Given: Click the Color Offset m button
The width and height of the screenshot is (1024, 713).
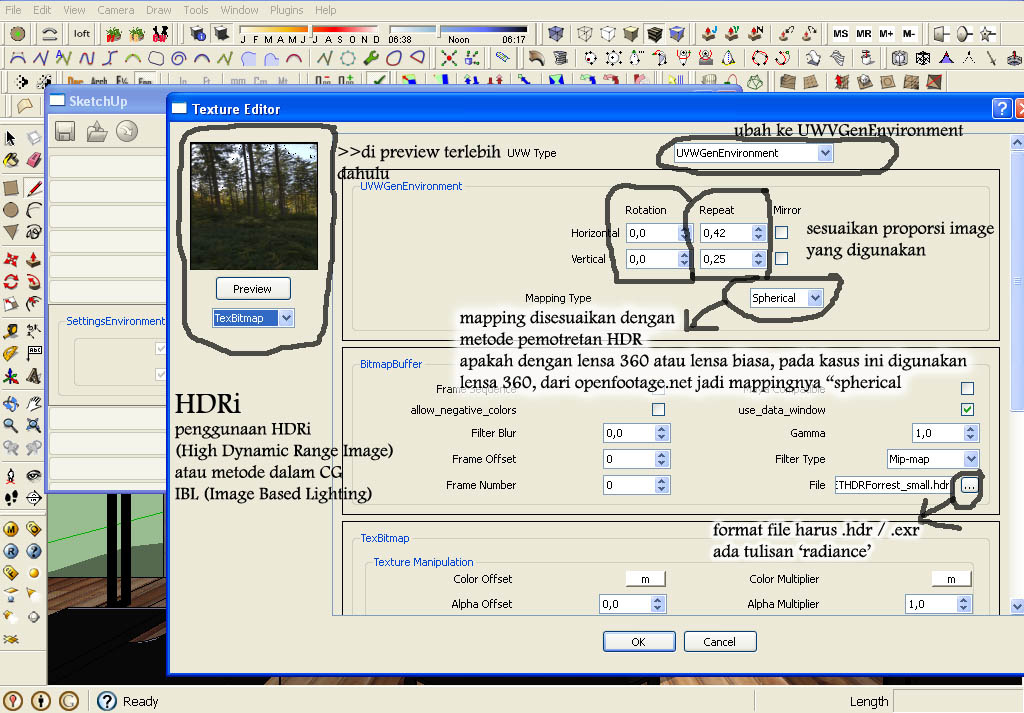Looking at the screenshot, I should click(645, 579).
